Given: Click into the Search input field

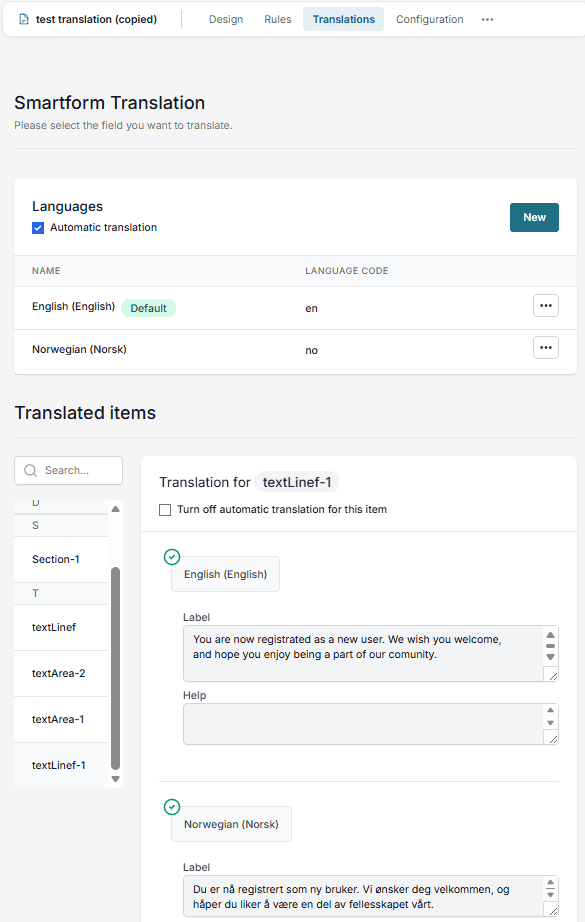Looking at the screenshot, I should click(x=69, y=470).
